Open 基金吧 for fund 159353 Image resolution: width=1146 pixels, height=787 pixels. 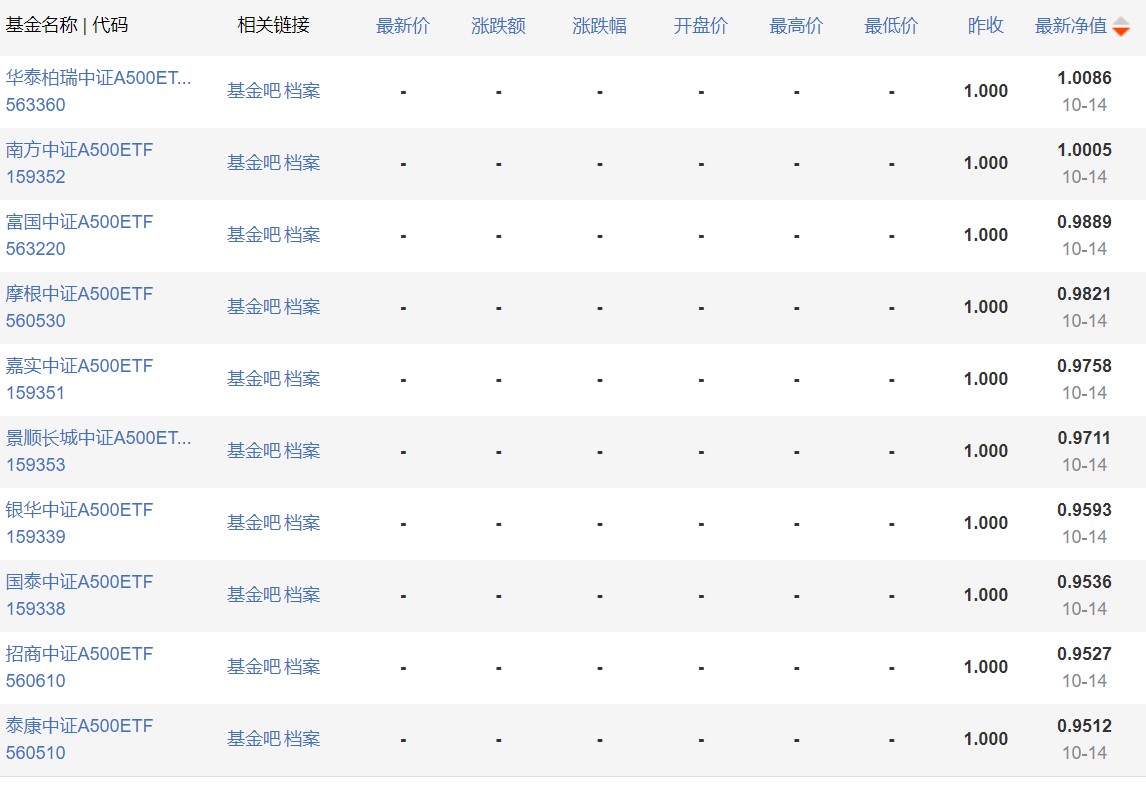[254, 450]
